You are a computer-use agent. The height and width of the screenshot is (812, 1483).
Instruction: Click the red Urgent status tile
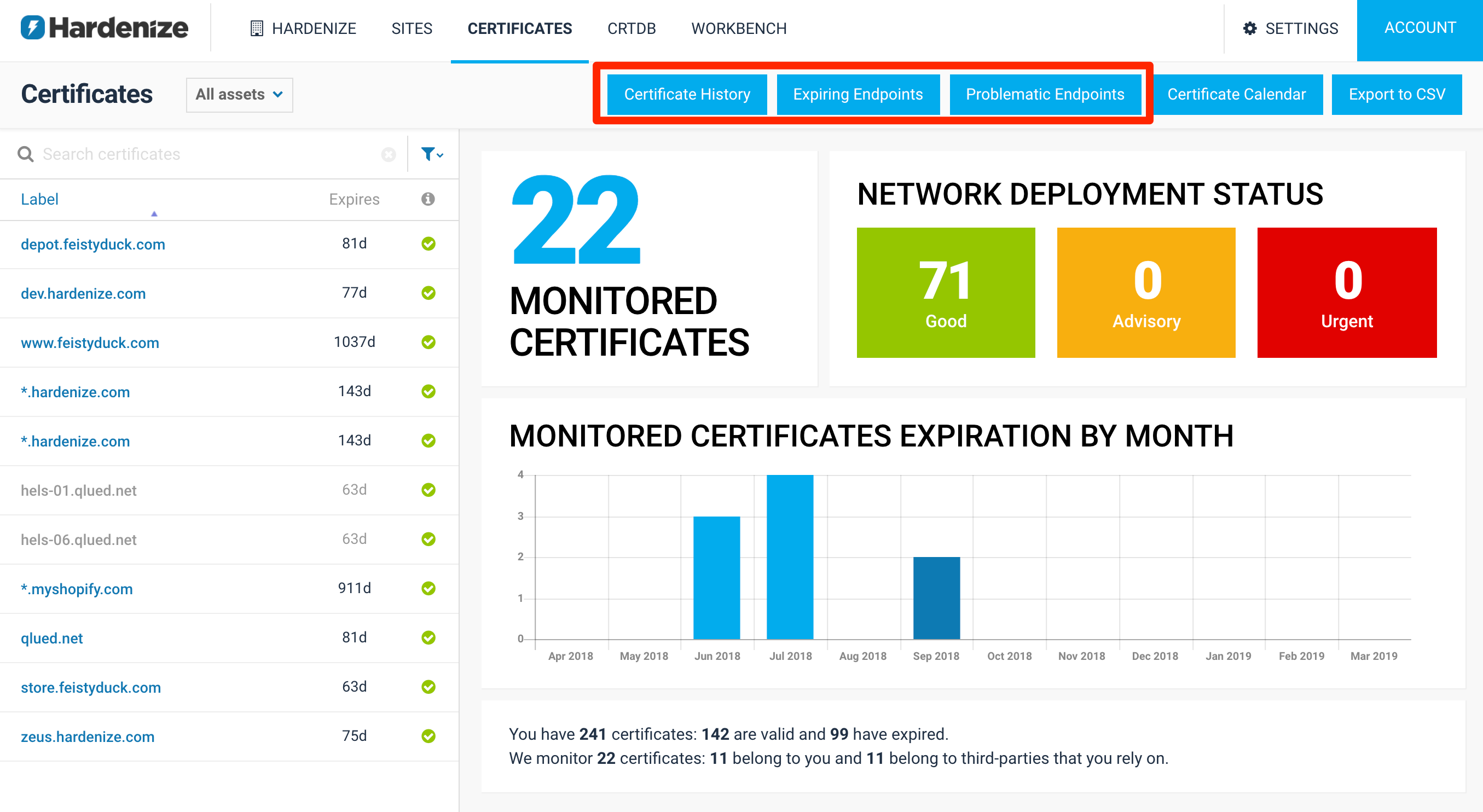coord(1347,292)
